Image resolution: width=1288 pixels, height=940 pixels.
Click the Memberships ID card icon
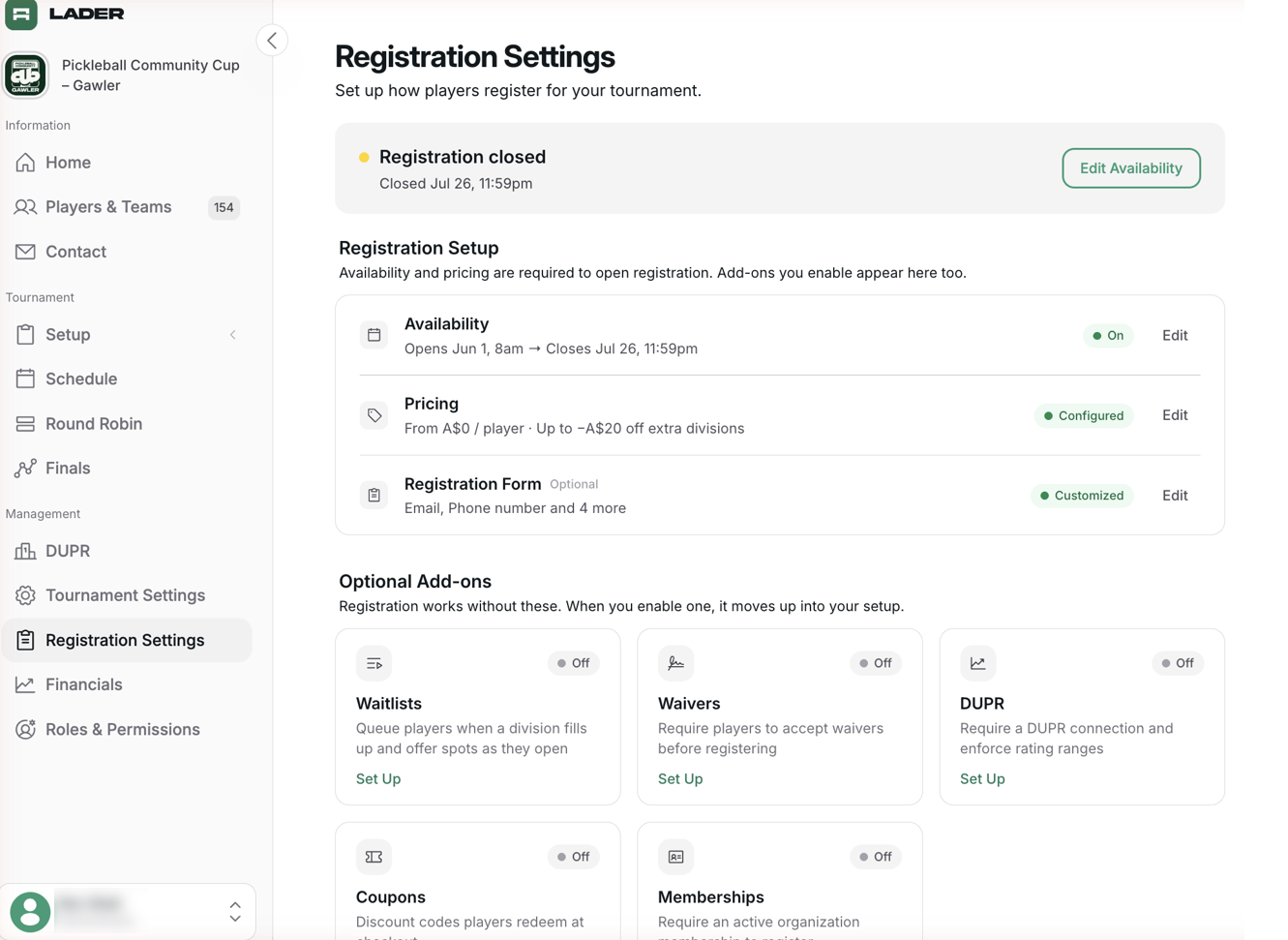point(675,857)
